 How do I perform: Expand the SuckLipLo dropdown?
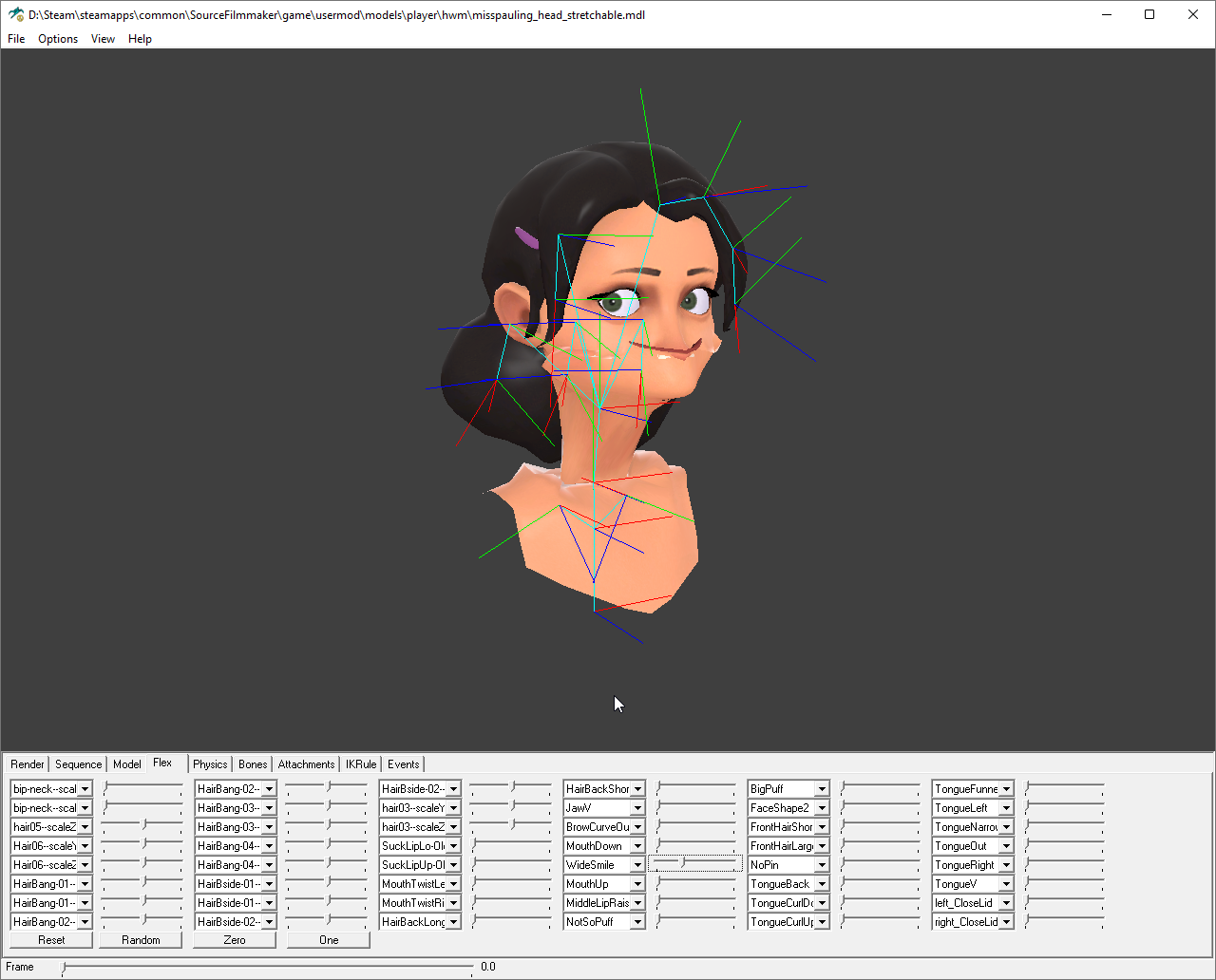[x=453, y=846]
